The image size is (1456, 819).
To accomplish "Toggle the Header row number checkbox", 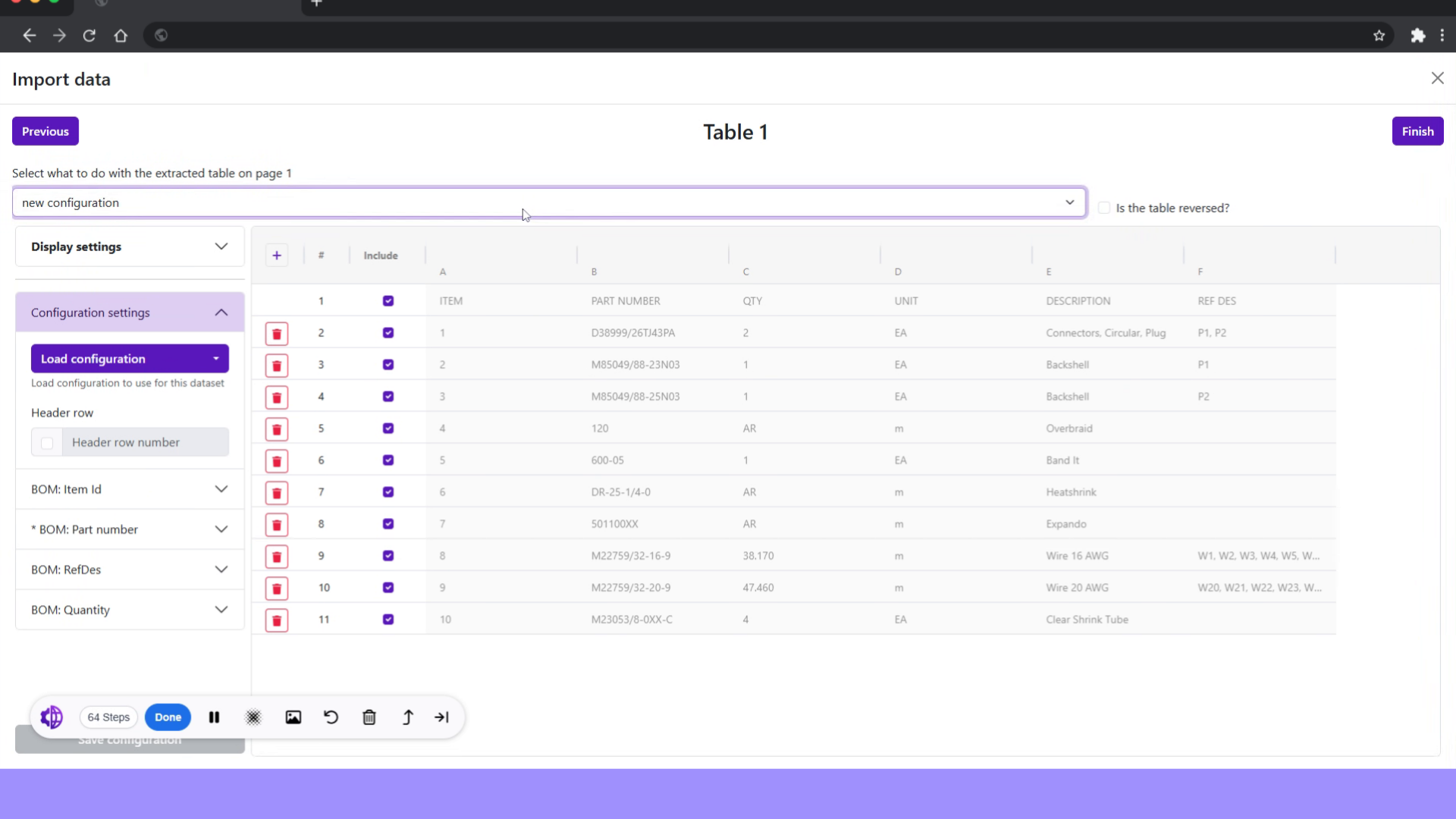I will click(x=46, y=442).
